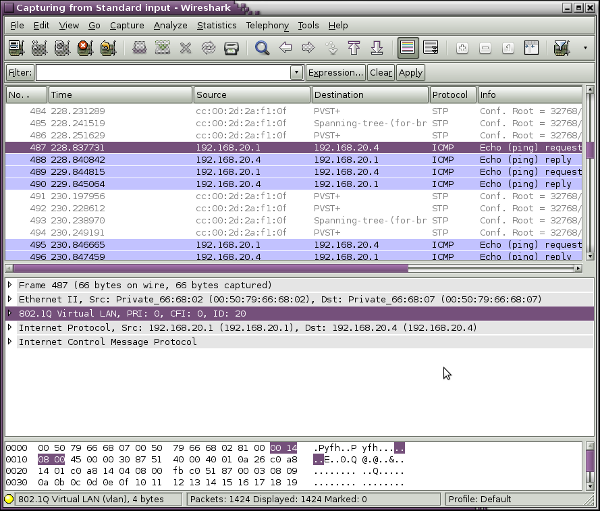Click the Filter: button

(20, 72)
